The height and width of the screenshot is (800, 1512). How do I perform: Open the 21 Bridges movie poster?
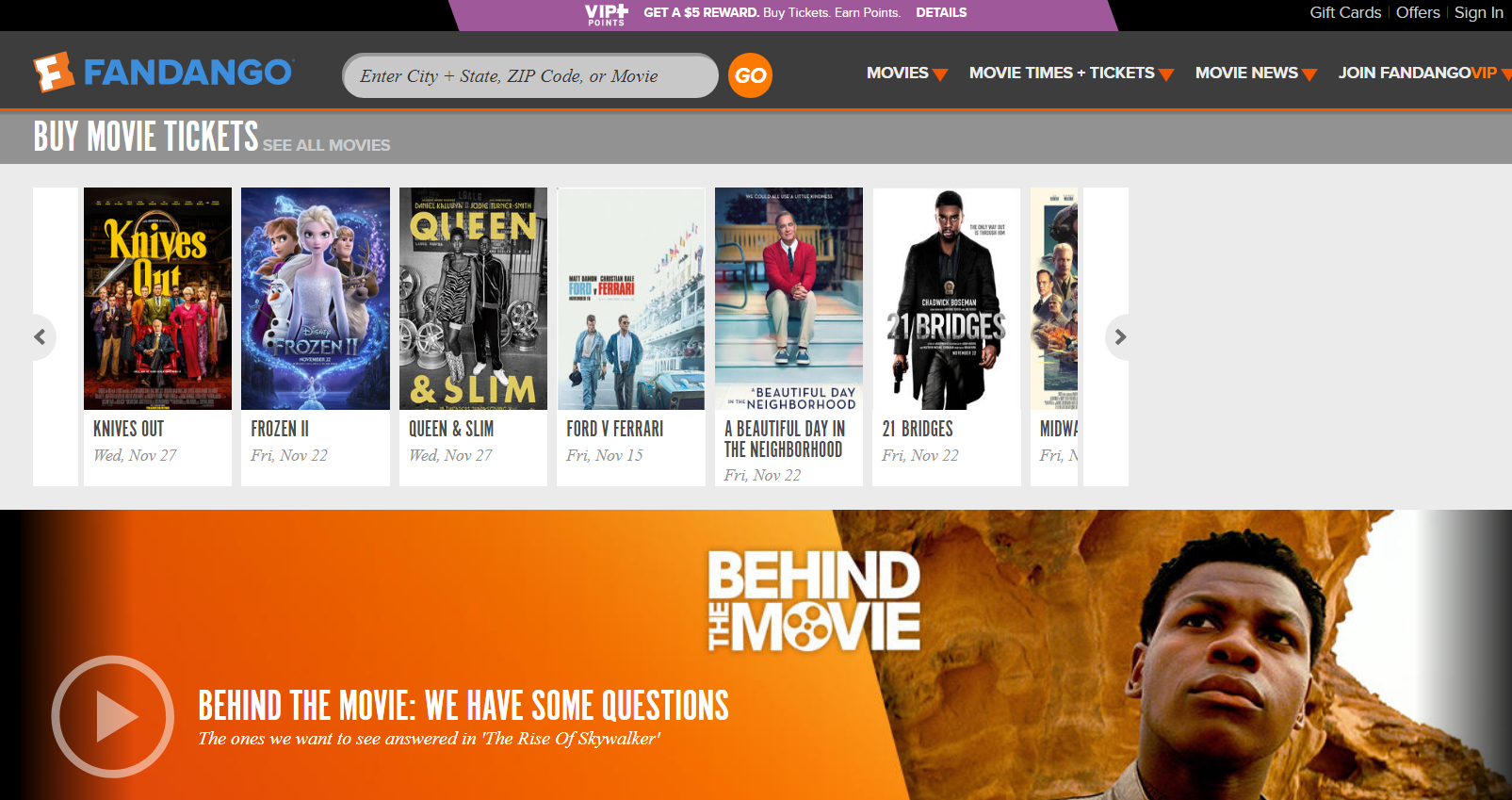click(x=946, y=299)
